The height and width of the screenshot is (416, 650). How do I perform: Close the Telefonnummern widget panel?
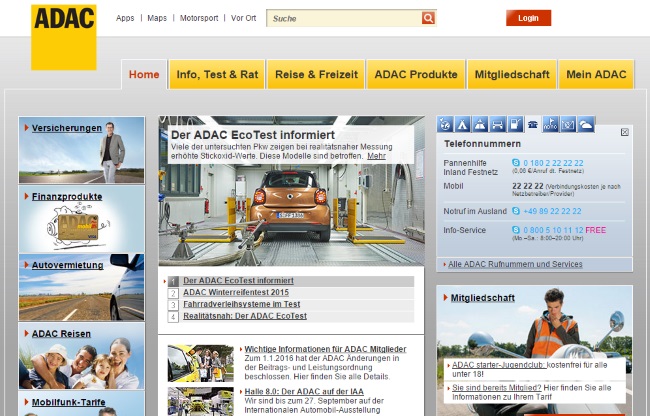click(625, 132)
